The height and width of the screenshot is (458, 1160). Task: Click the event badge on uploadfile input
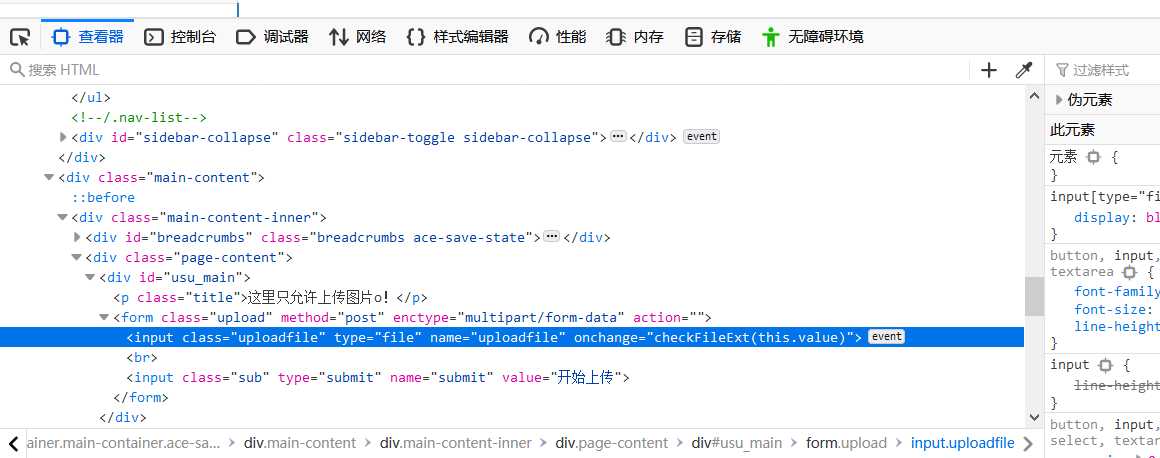tap(886, 337)
